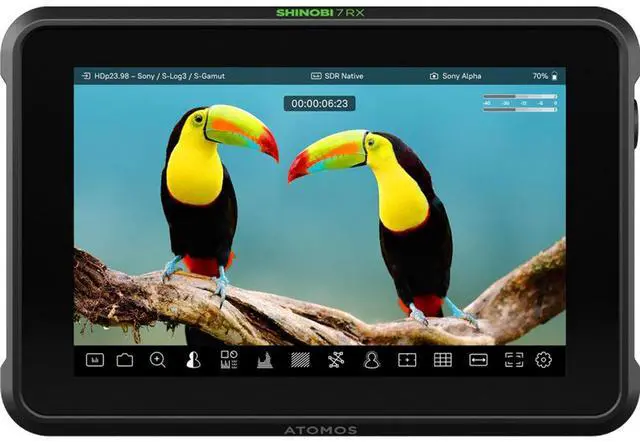This screenshot has width=640, height=442.
Task: Open the multi-scope analysis view icon
Action: [x=229, y=360]
